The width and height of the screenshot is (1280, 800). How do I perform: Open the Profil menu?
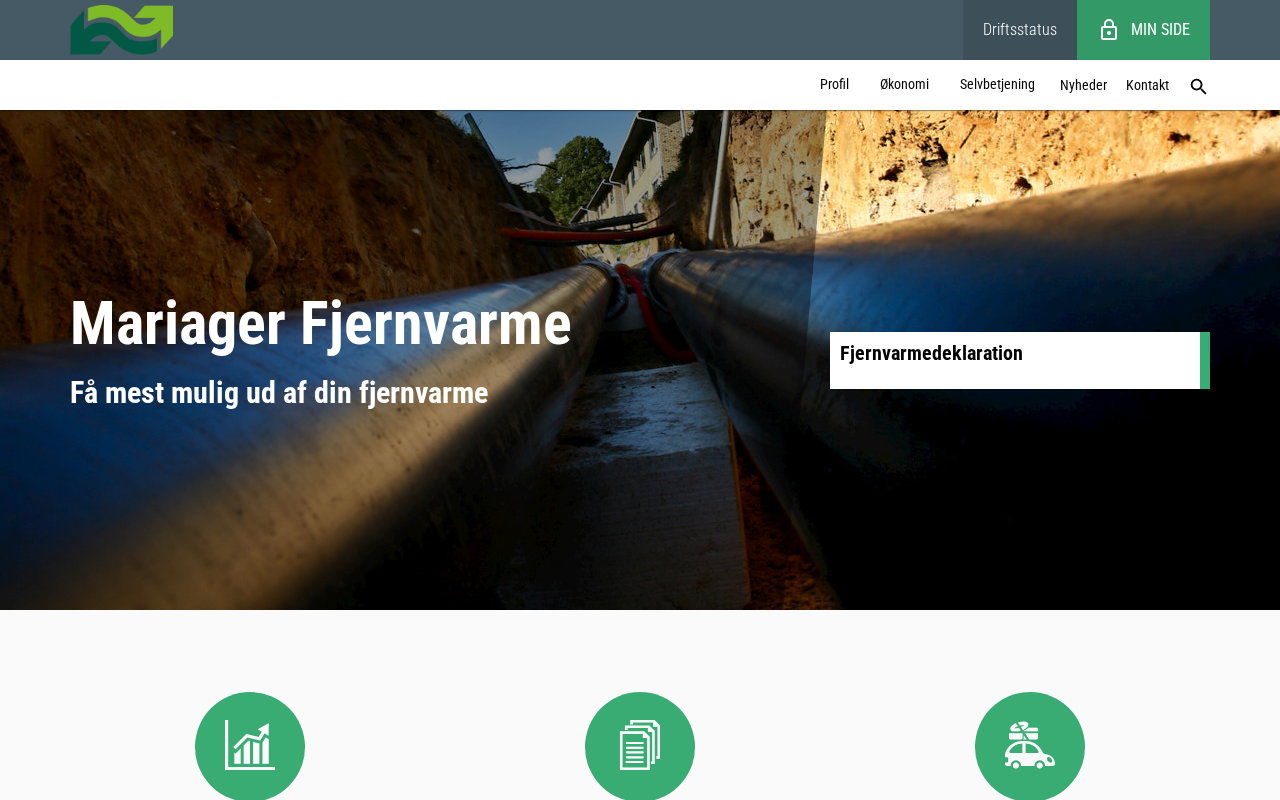coord(834,85)
